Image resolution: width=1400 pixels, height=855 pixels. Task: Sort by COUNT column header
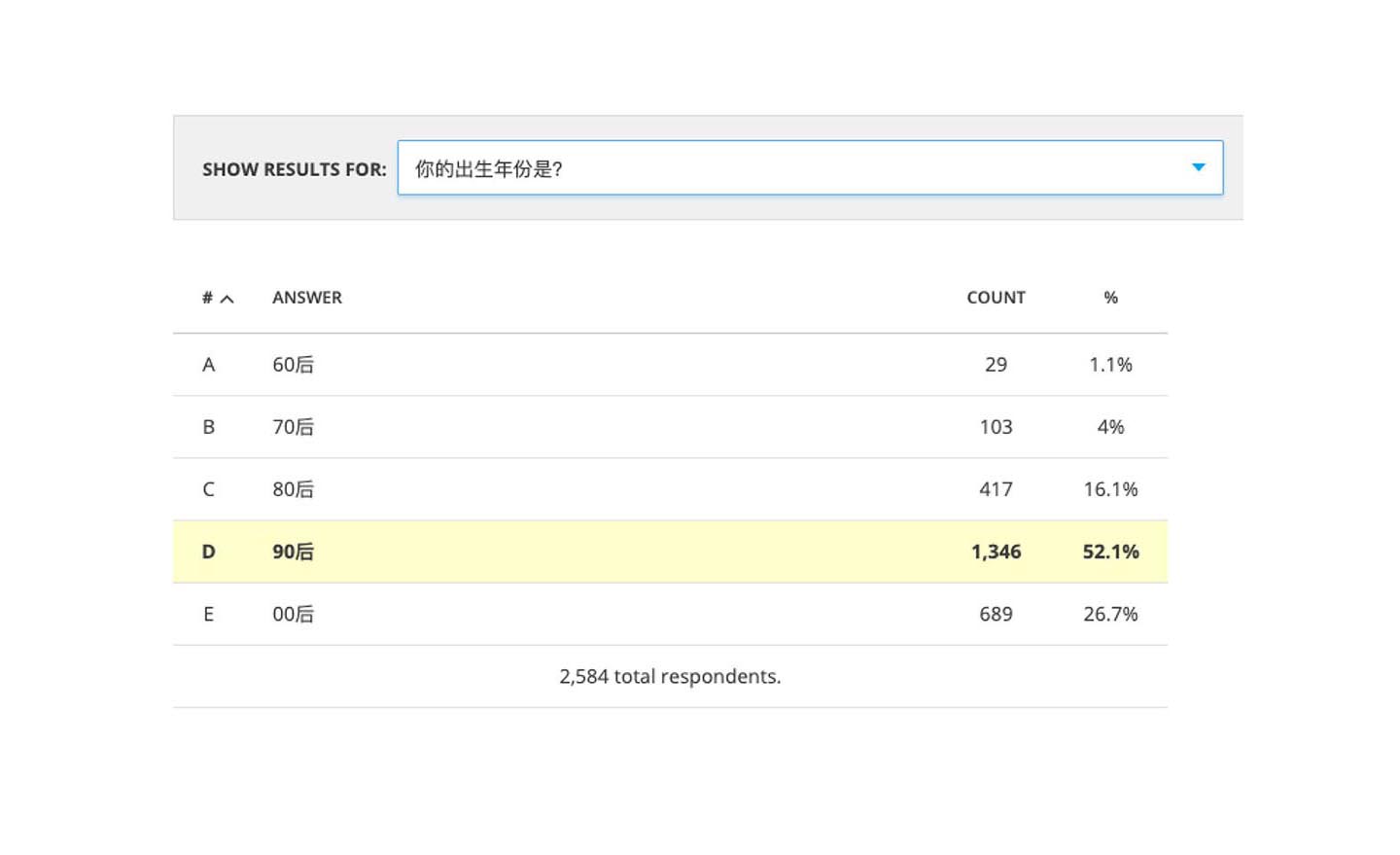click(x=996, y=298)
